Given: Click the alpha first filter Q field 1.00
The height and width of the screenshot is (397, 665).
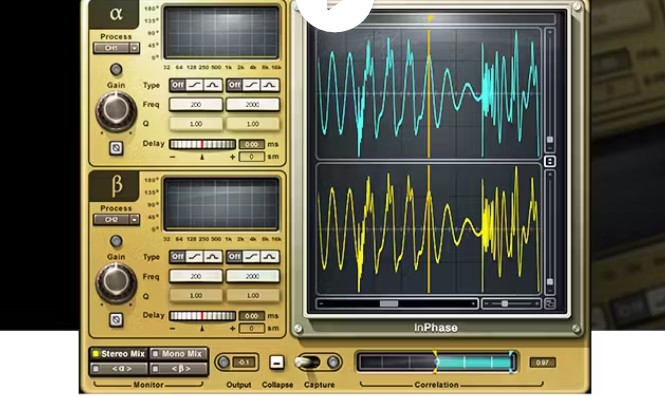Looking at the screenshot, I should click(x=196, y=124).
